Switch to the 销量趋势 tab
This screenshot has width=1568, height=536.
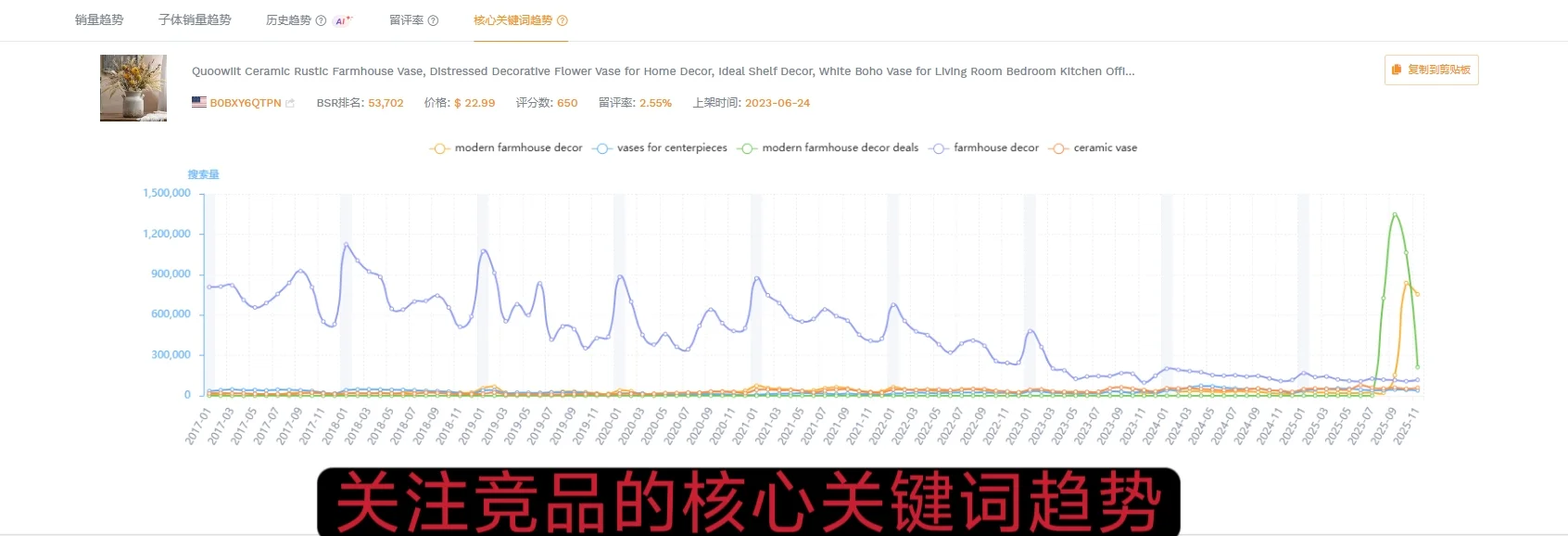point(99,19)
